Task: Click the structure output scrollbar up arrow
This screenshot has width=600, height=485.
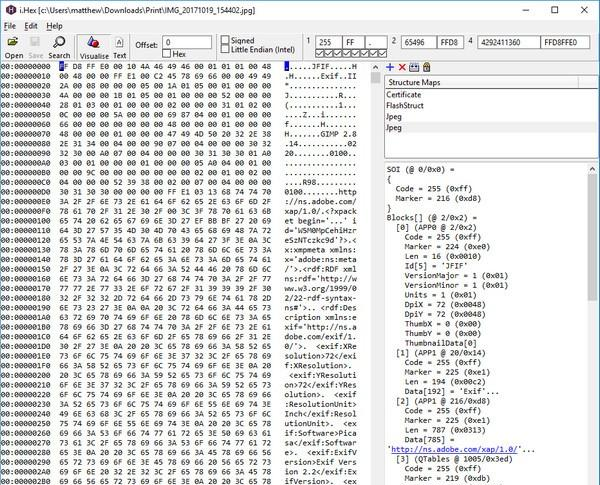Action: (x=592, y=169)
